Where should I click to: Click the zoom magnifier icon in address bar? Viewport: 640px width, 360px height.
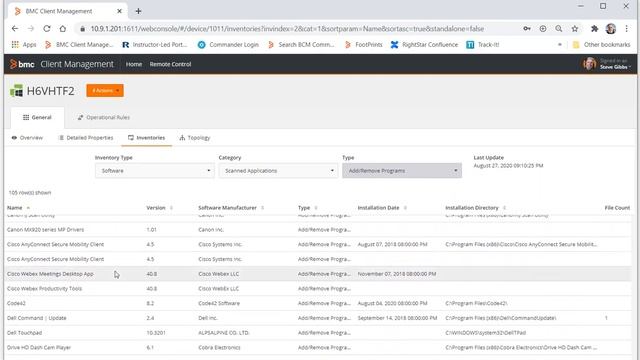click(x=559, y=29)
